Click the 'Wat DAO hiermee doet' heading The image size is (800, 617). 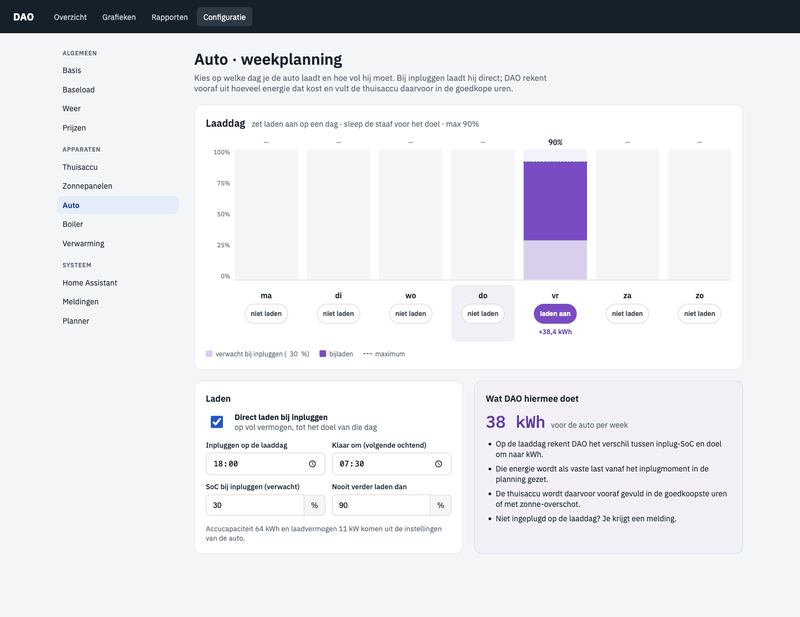532,399
